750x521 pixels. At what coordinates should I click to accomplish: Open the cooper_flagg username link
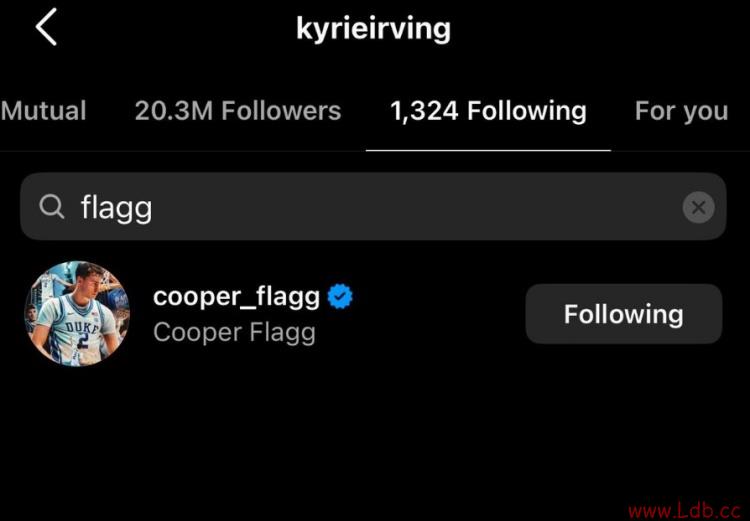click(236, 297)
